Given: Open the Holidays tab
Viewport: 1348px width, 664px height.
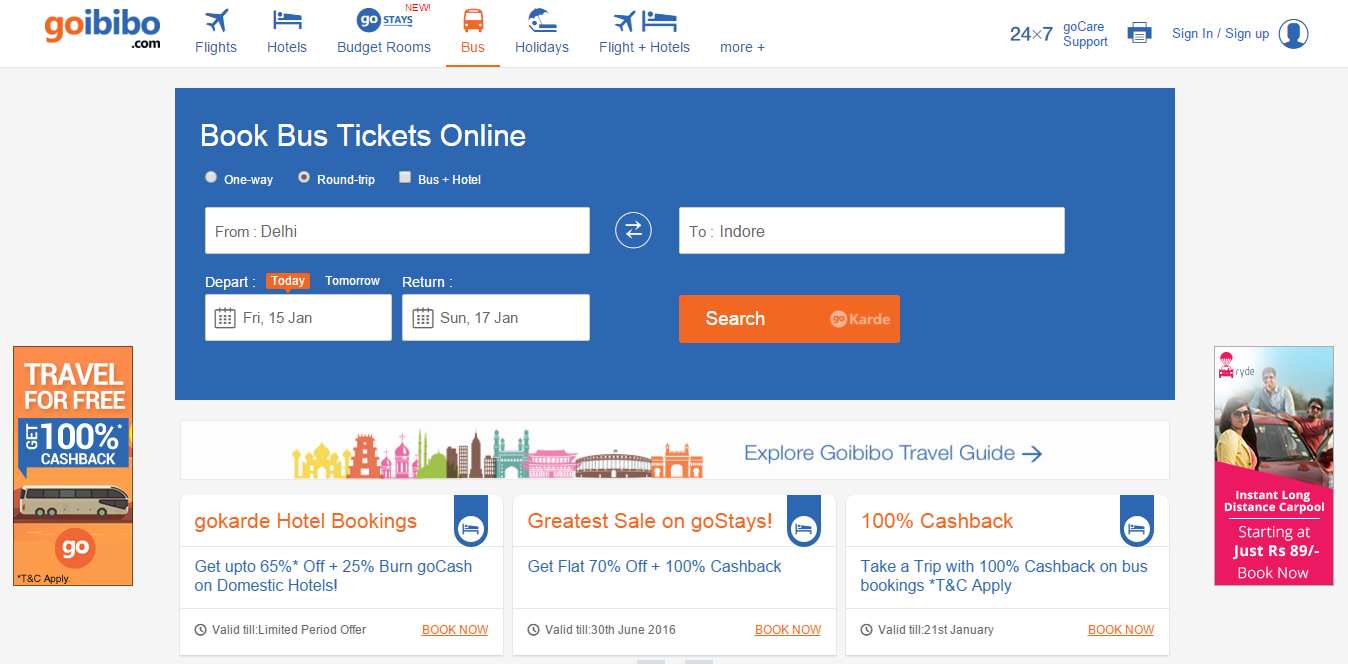Looking at the screenshot, I should click(x=542, y=47).
